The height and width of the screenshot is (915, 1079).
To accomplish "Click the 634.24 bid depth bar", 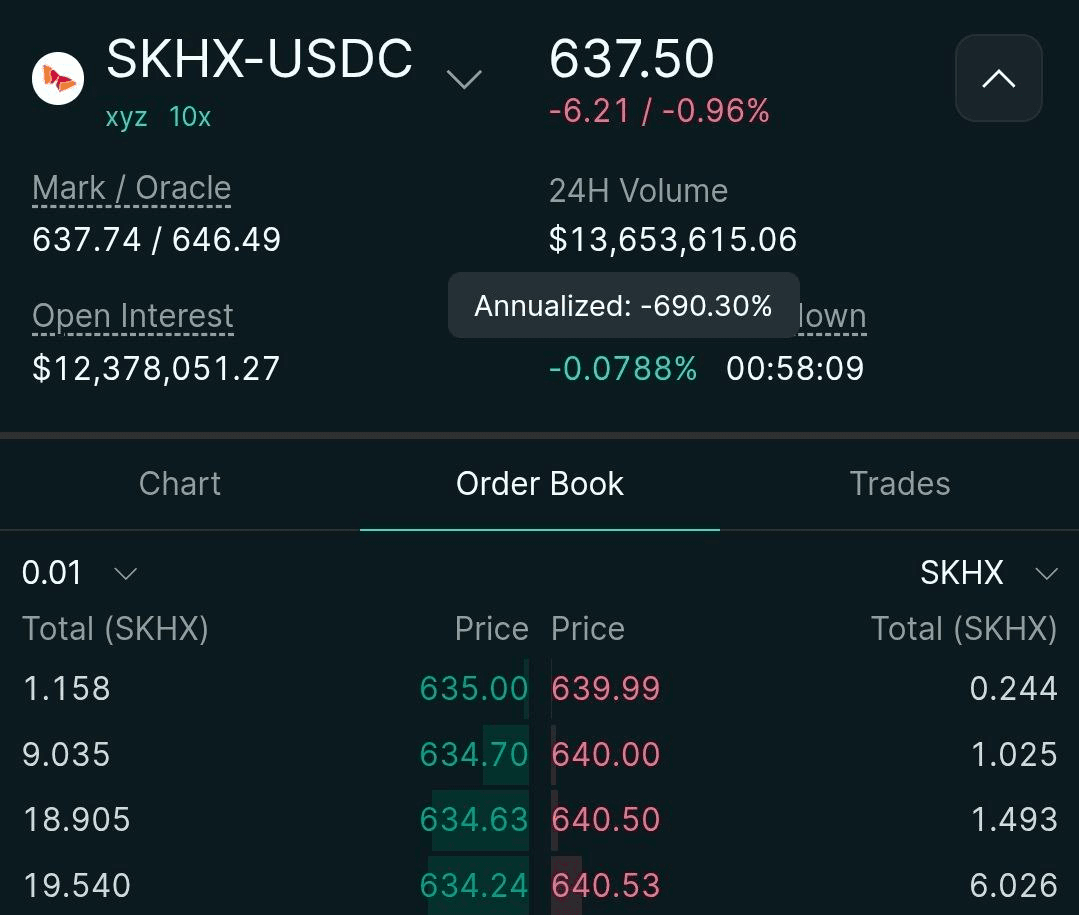I will click(x=478, y=886).
